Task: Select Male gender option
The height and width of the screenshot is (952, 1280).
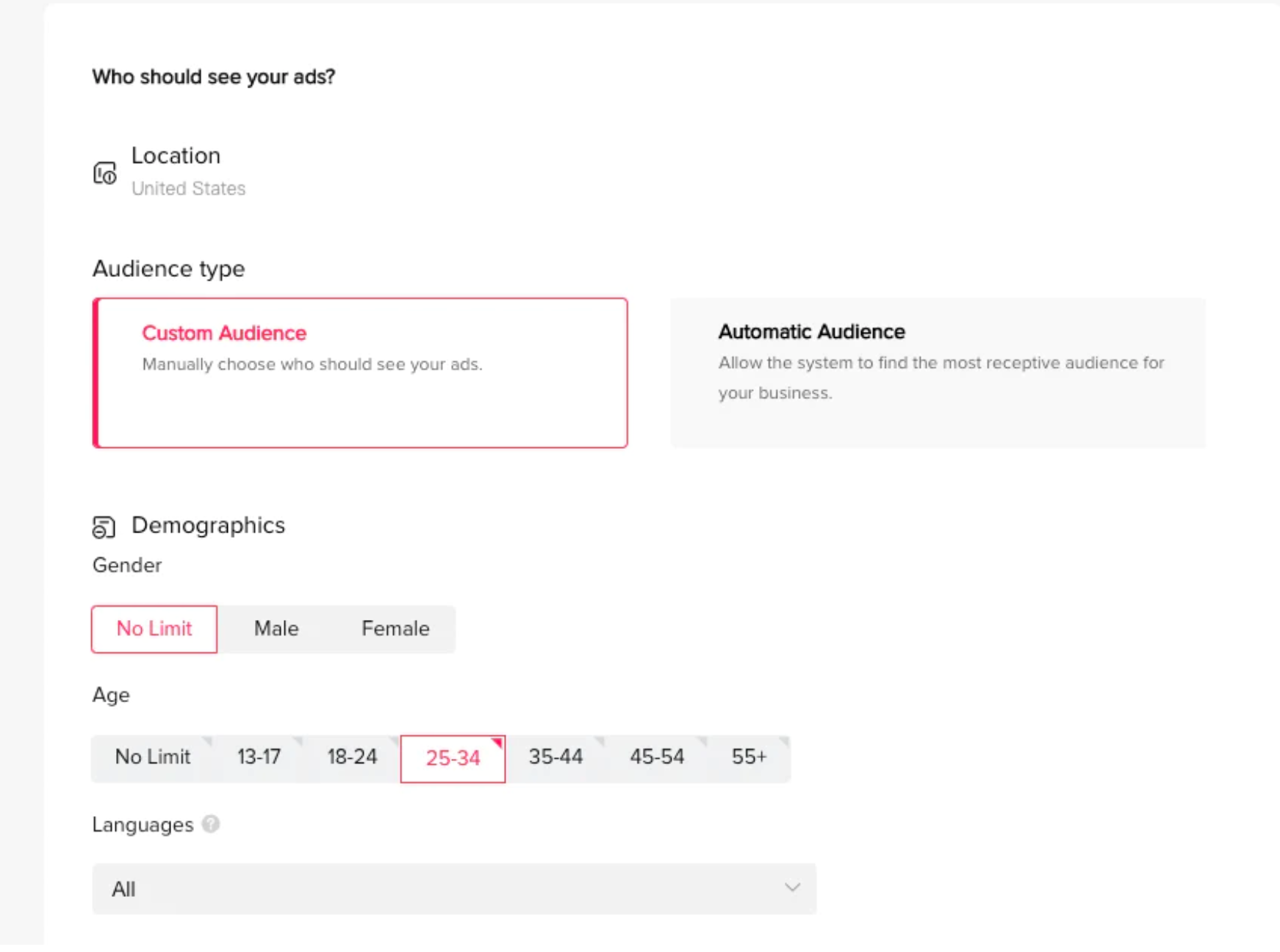Action: [276, 629]
